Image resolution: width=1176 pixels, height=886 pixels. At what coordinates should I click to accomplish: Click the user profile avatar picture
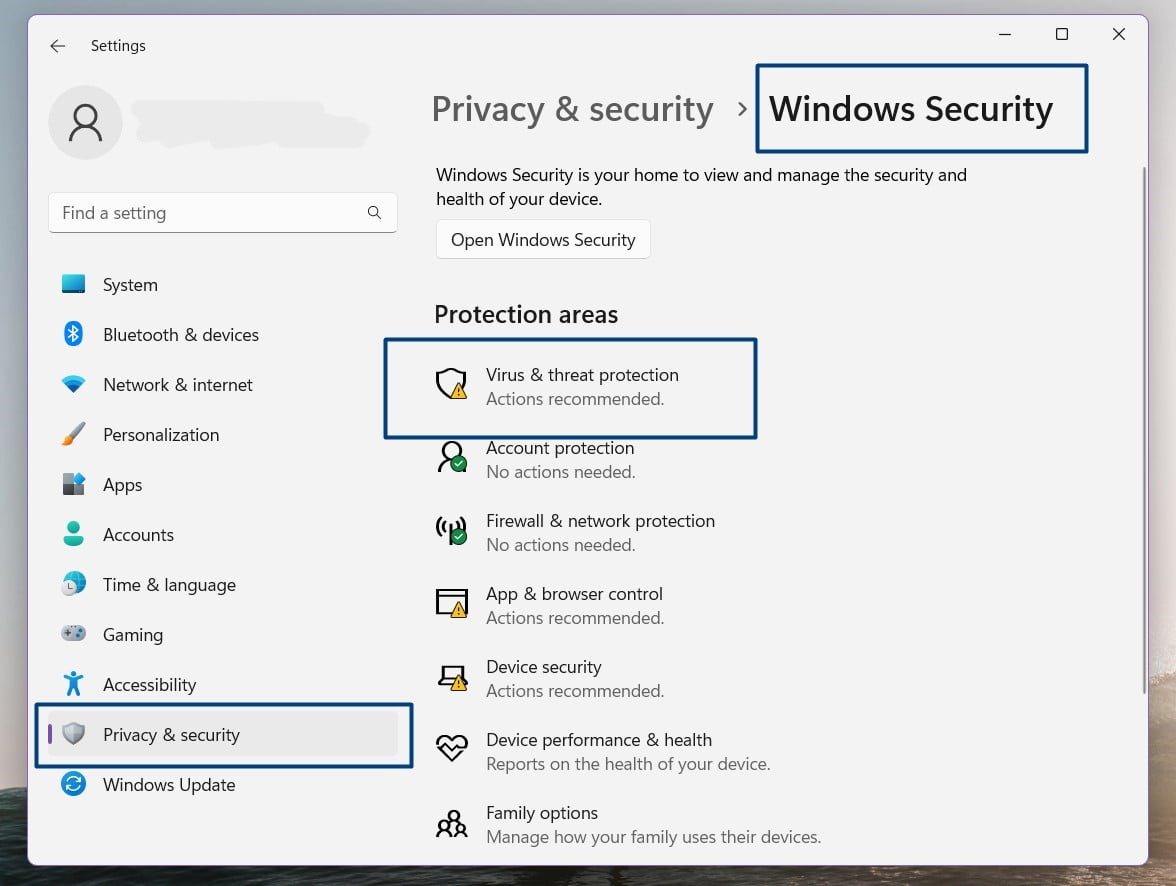85,123
